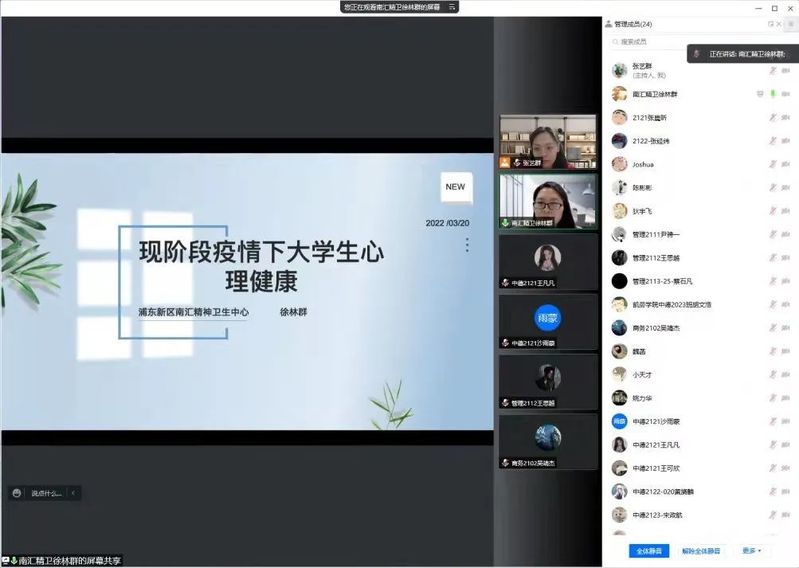Expand options on the viewing-screen top bar

point(453,7)
